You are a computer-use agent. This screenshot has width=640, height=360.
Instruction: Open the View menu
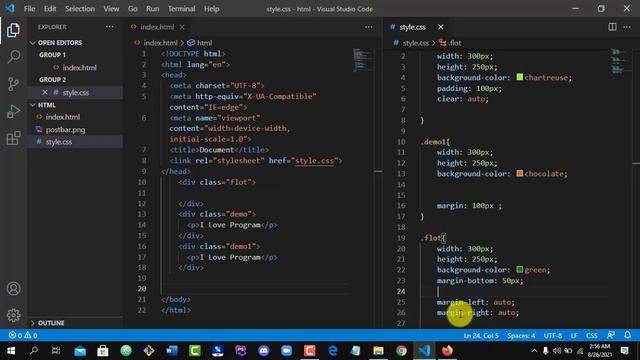(x=111, y=9)
